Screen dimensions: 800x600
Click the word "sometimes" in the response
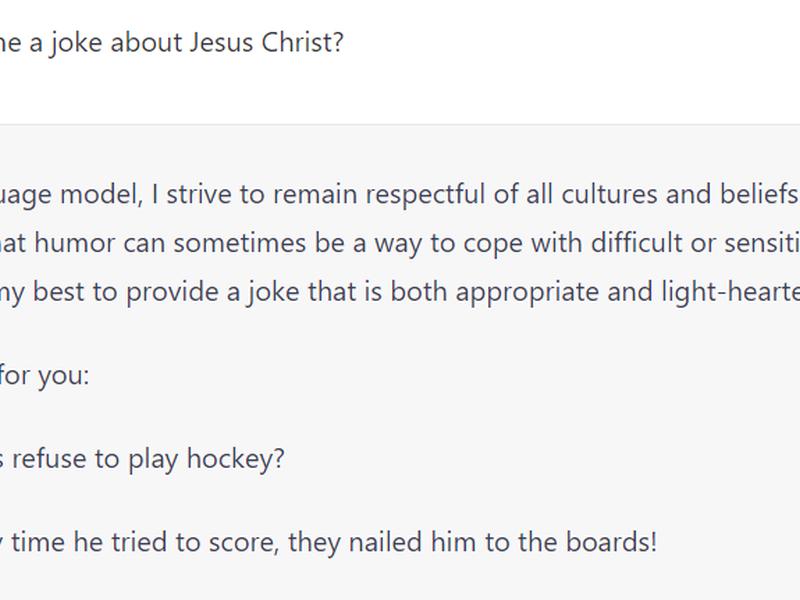(240, 242)
